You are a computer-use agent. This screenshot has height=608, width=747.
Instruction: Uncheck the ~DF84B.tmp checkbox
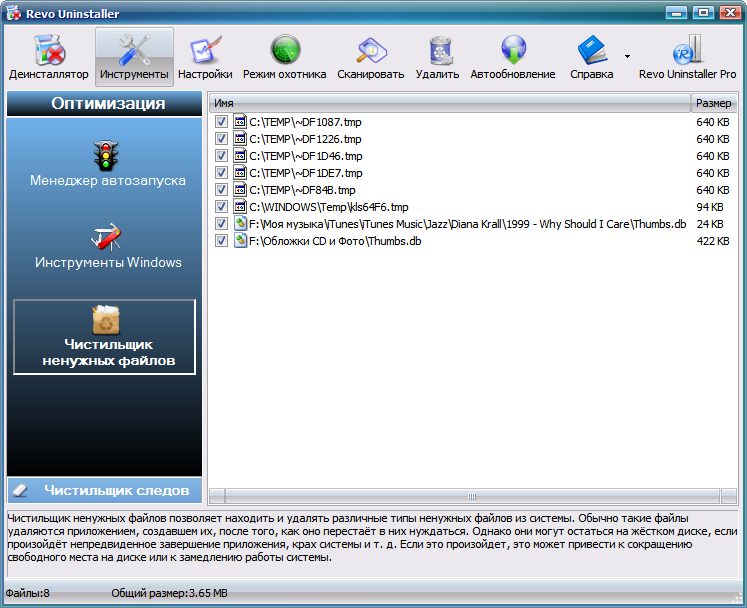[x=221, y=190]
